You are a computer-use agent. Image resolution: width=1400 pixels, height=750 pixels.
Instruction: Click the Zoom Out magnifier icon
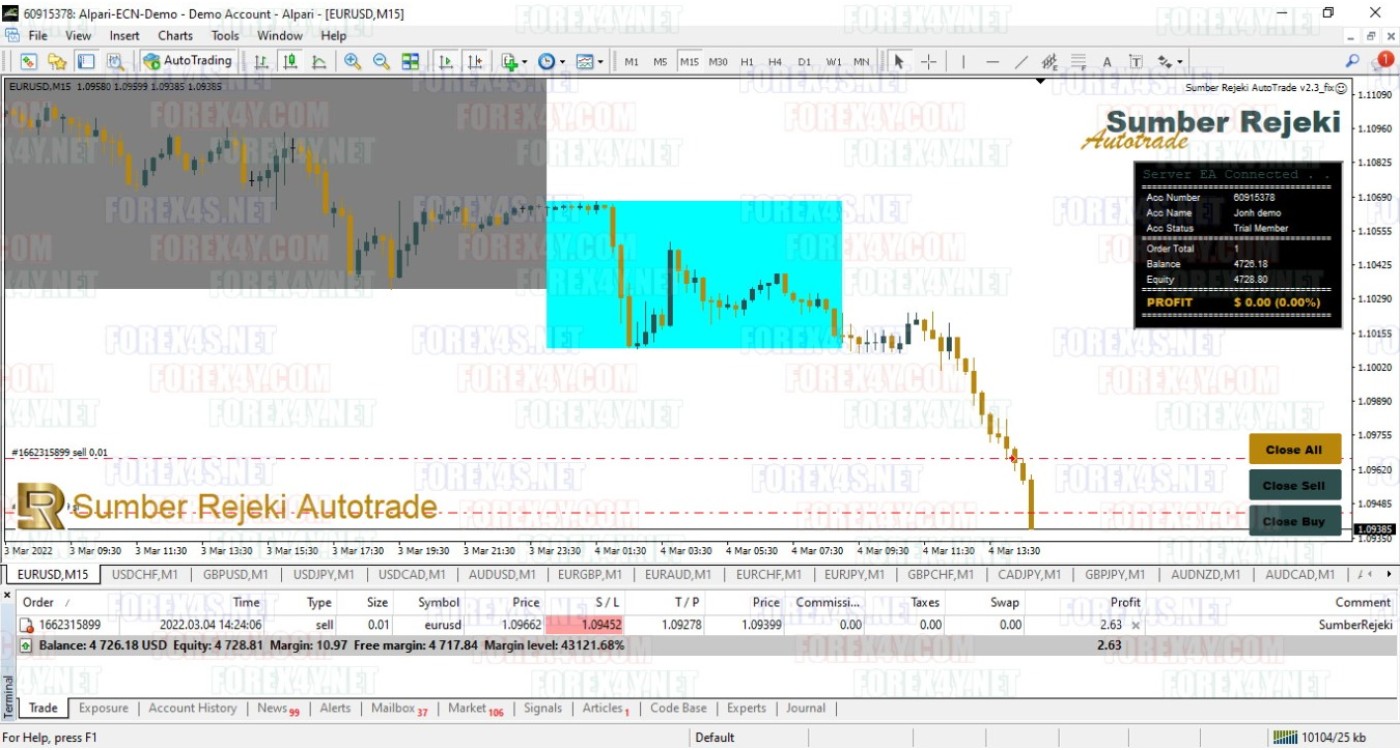tap(381, 62)
